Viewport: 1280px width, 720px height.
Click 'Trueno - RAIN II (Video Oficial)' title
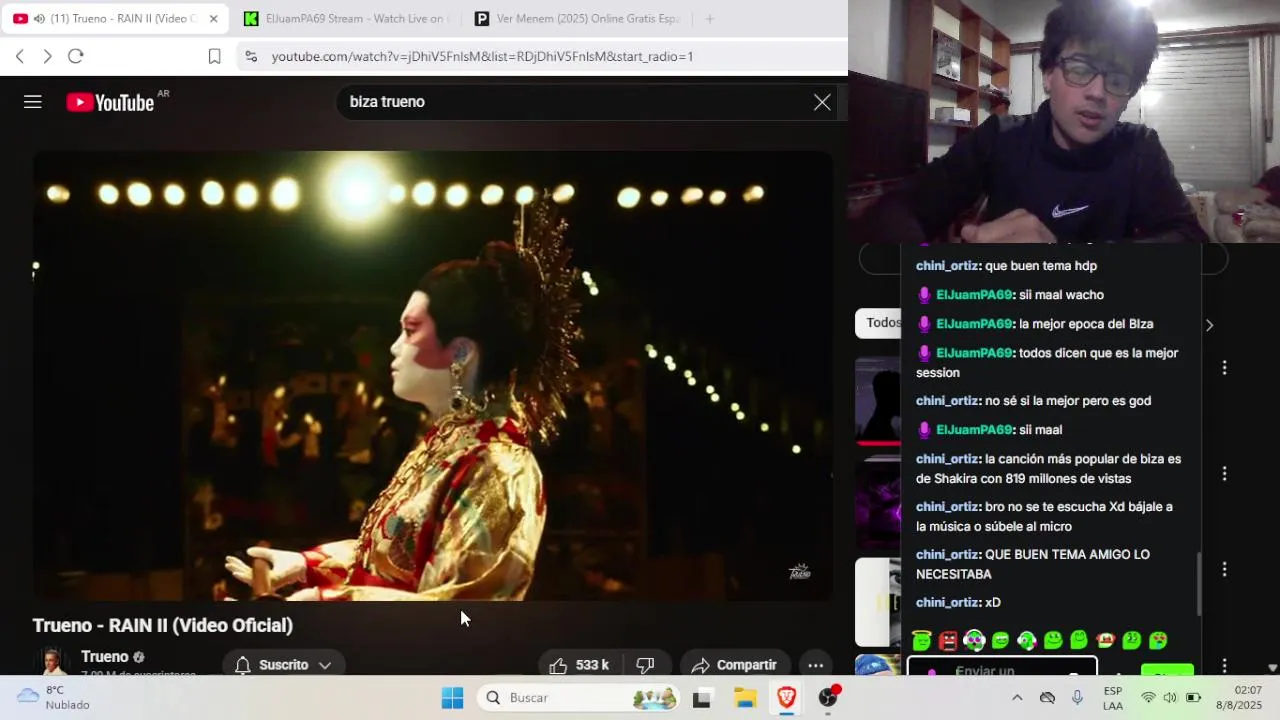tap(163, 626)
